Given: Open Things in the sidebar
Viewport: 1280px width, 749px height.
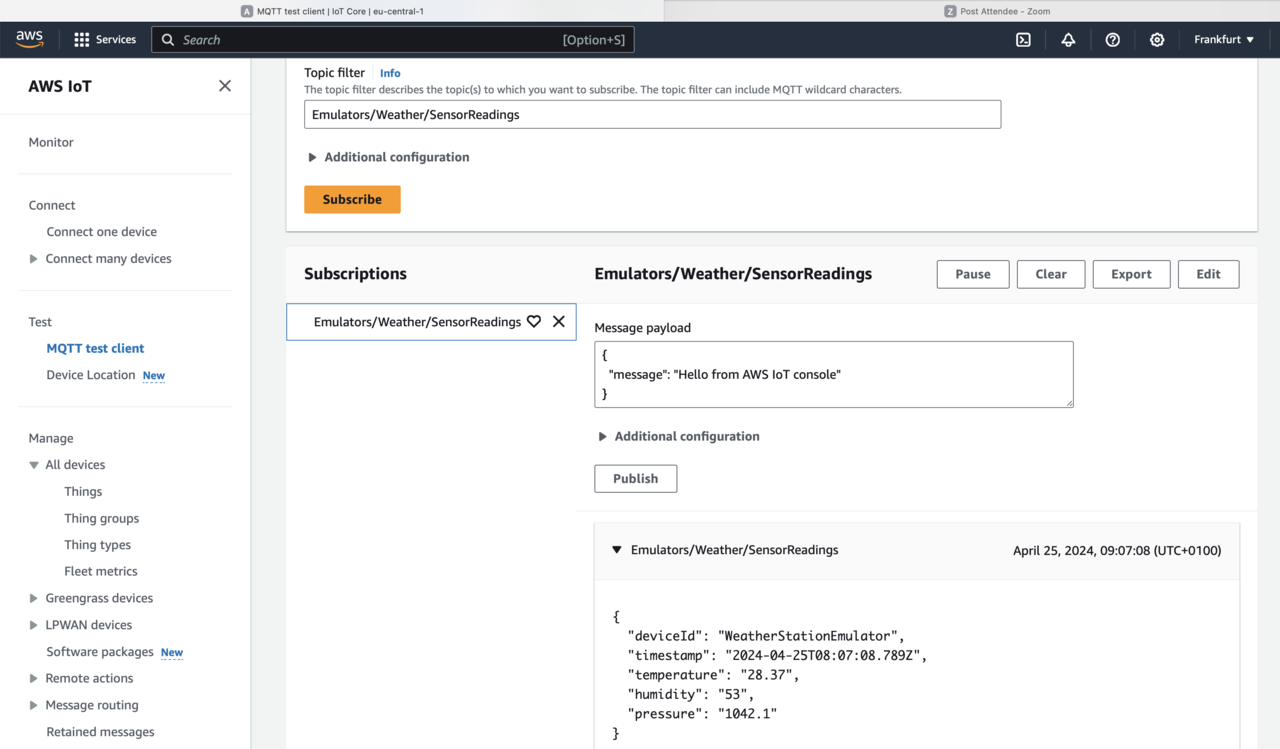Looking at the screenshot, I should coord(83,492).
